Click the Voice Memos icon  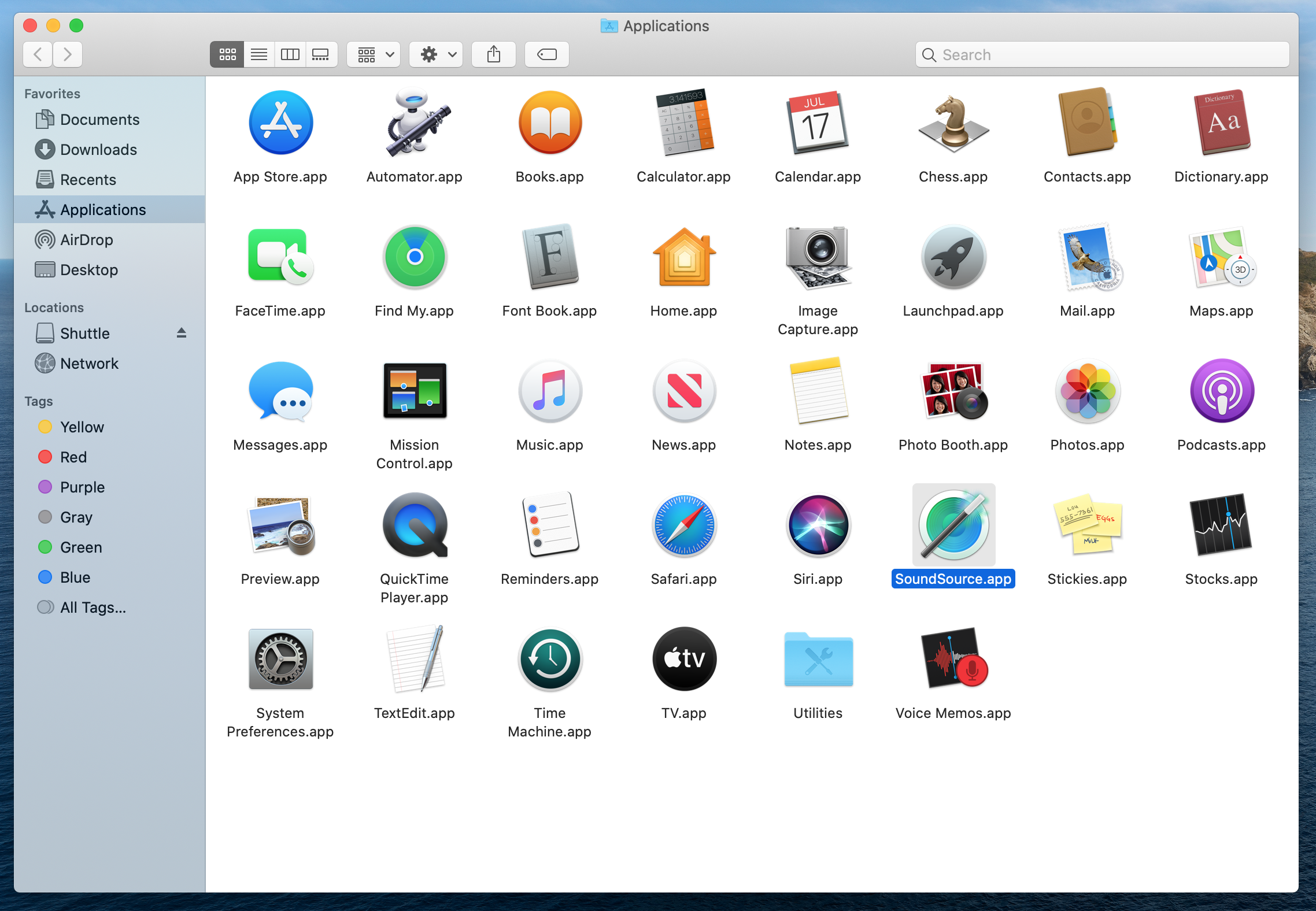point(953,659)
